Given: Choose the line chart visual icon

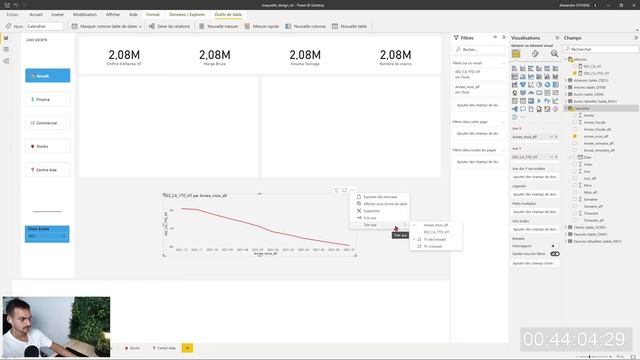Looking at the screenshot, I should tap(515, 76).
